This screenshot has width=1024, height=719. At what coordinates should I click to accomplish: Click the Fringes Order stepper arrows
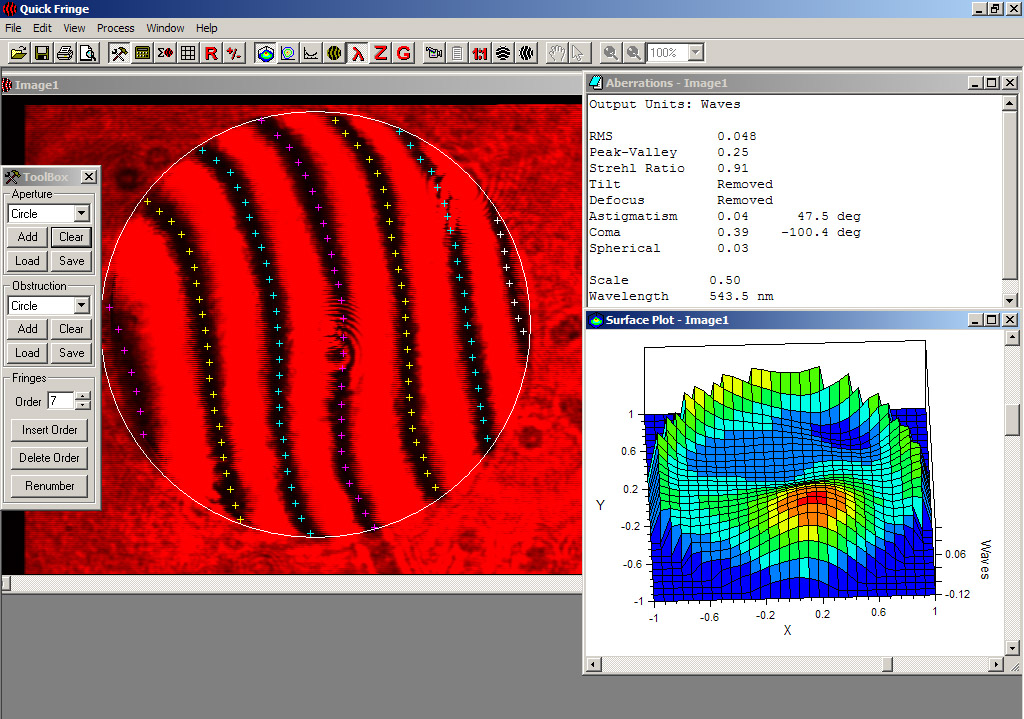point(82,400)
